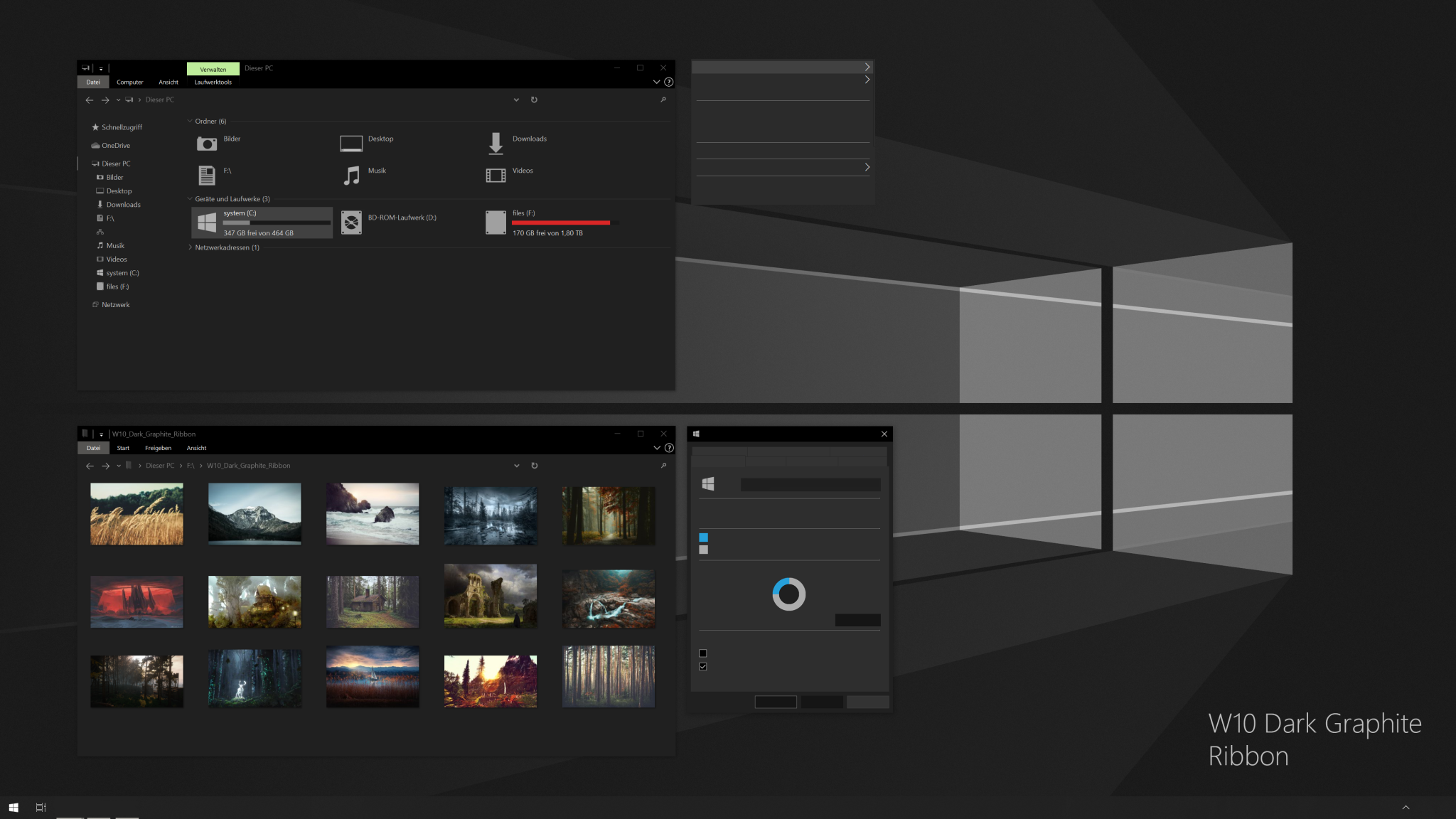Image resolution: width=1456 pixels, height=819 pixels.
Task: Open the Downloads folder arrow icon
Action: [x=496, y=143]
